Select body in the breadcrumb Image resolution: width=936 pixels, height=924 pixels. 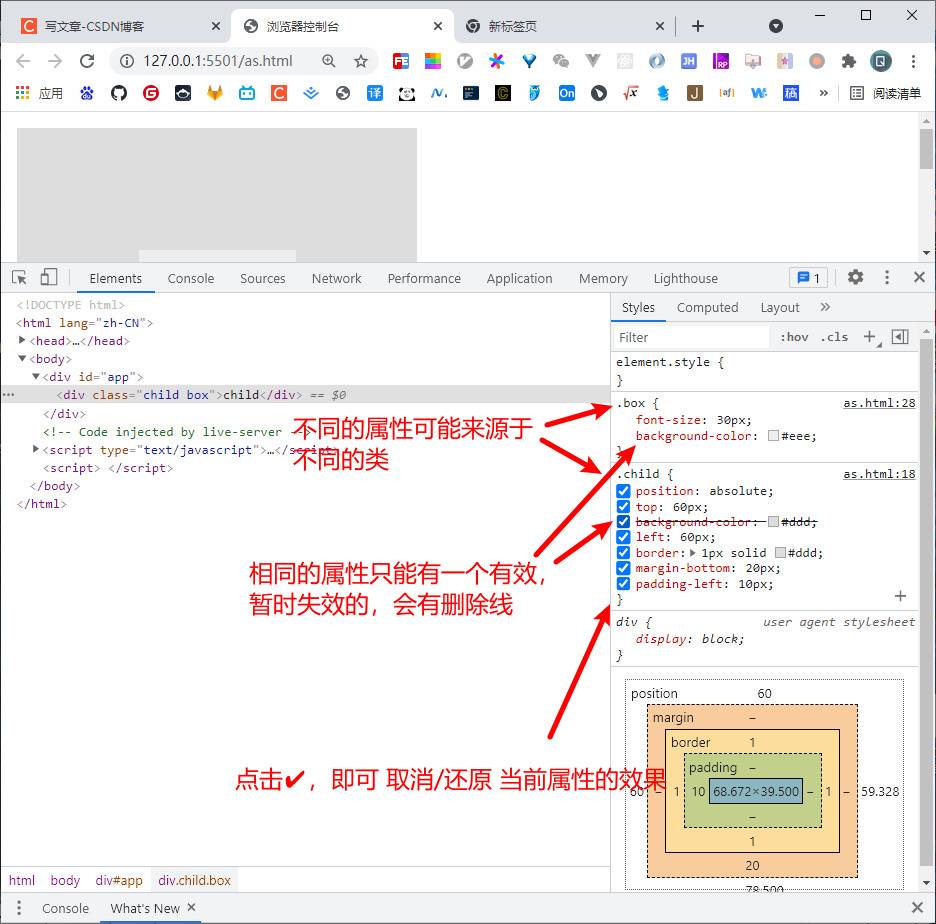(65, 880)
